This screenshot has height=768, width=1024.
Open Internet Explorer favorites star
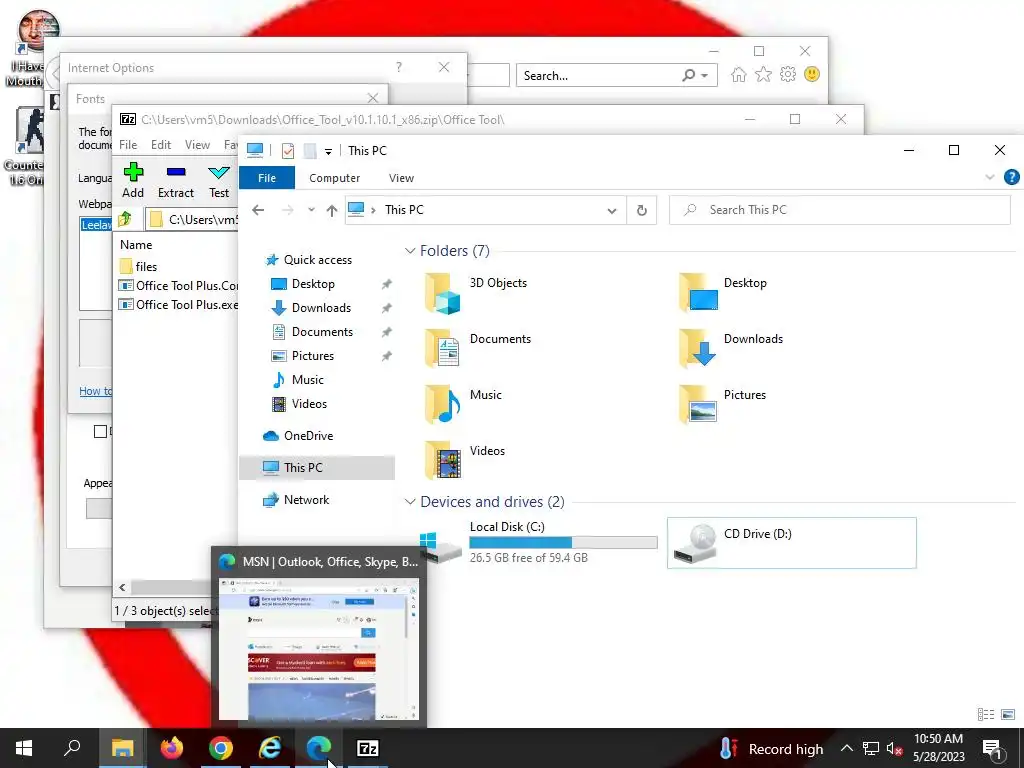(x=763, y=74)
